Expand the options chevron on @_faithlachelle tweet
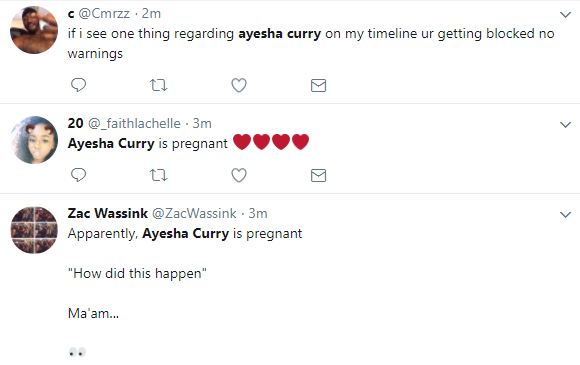 tap(566, 125)
